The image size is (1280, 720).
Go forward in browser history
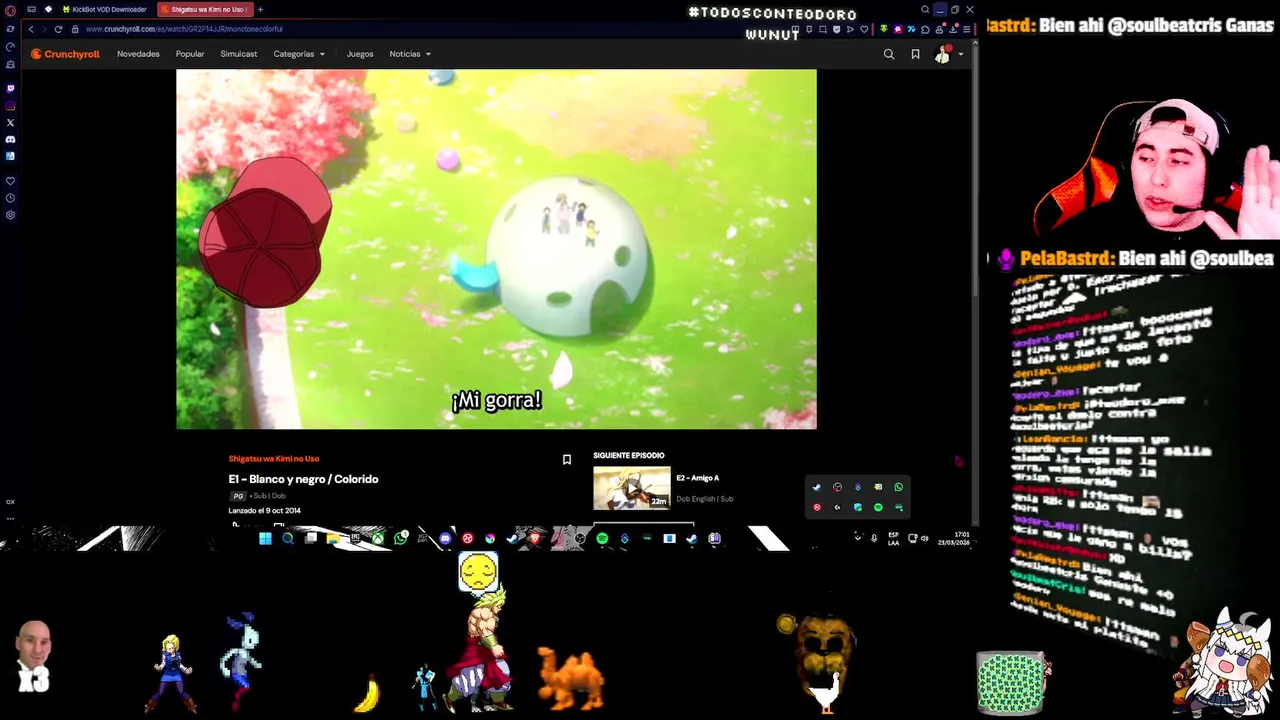click(x=44, y=29)
